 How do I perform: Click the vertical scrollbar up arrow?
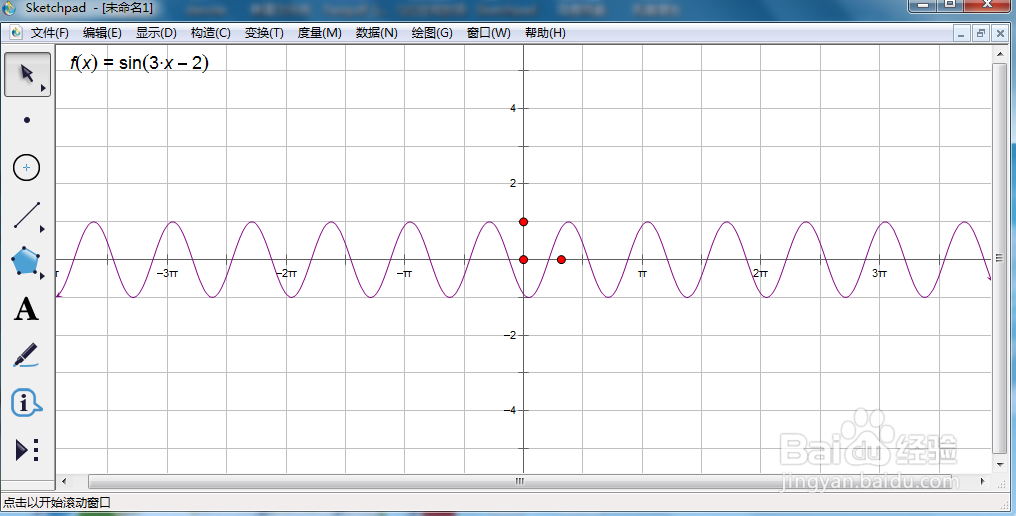point(1000,55)
